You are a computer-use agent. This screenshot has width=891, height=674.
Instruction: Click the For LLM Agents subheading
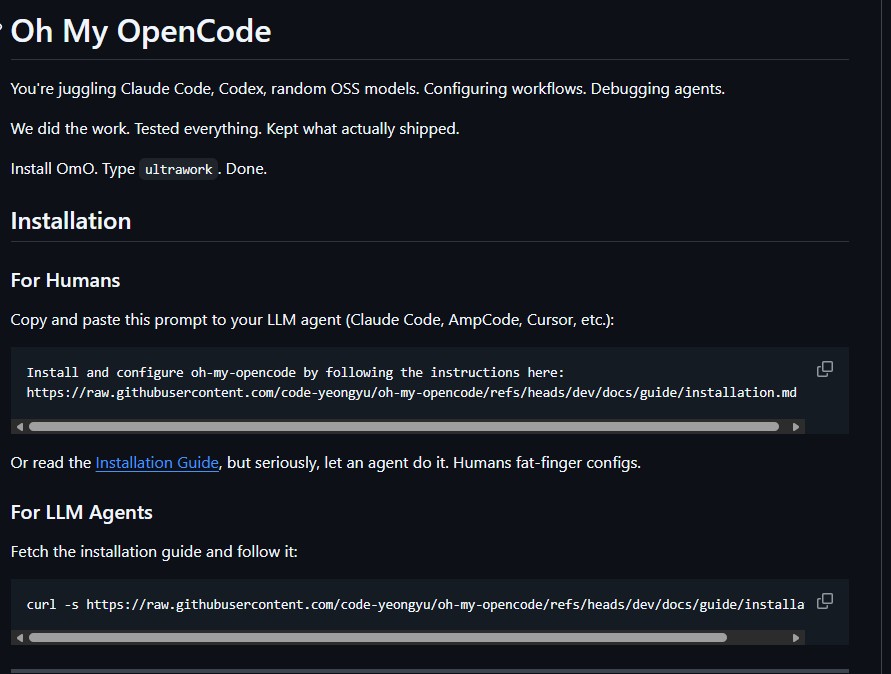pyautogui.click(x=81, y=512)
